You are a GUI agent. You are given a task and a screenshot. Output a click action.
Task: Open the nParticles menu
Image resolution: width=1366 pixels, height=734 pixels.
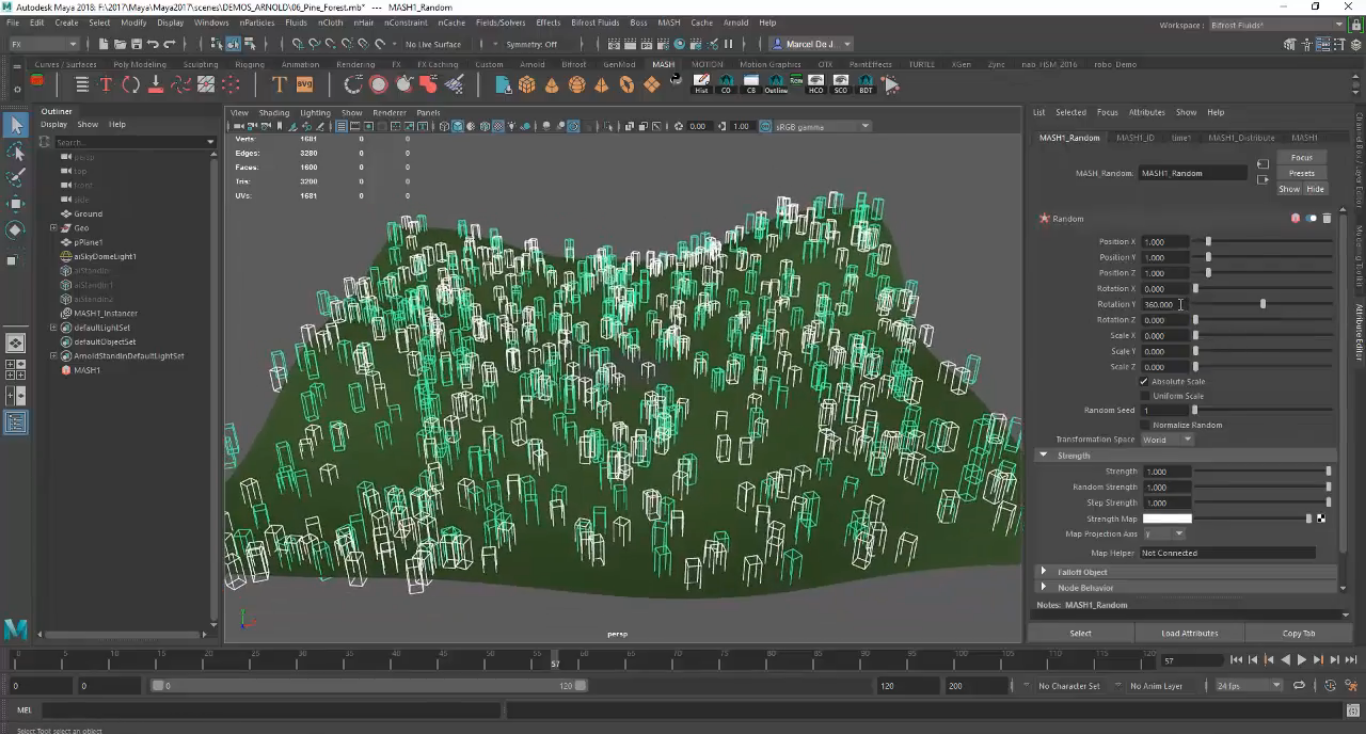tap(257, 22)
